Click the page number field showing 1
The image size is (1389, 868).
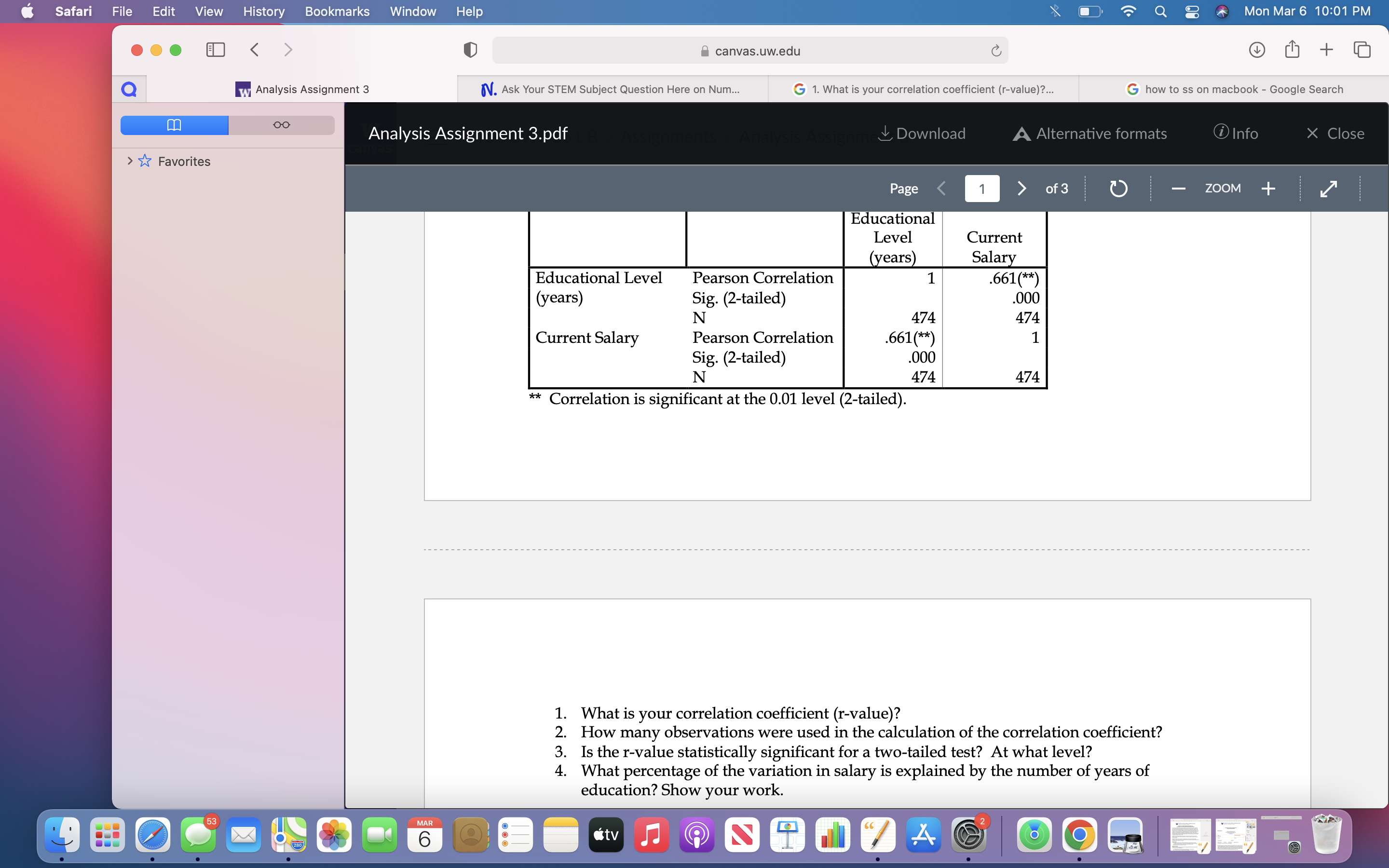(982, 188)
